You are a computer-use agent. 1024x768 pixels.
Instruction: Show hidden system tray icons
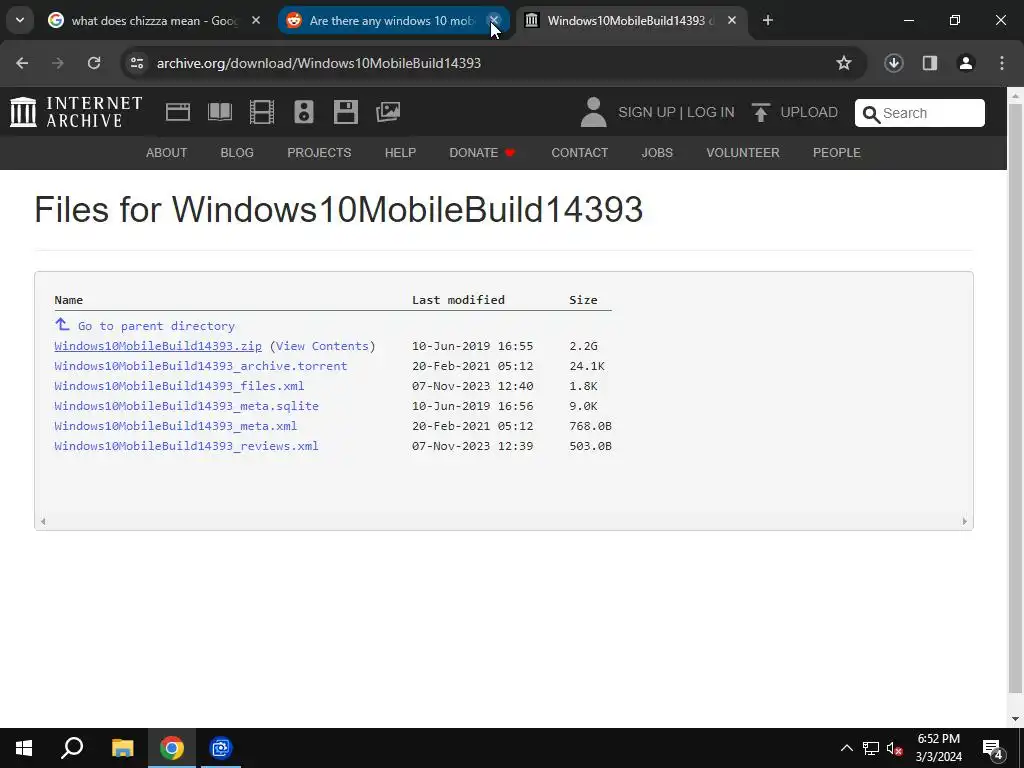click(846, 748)
